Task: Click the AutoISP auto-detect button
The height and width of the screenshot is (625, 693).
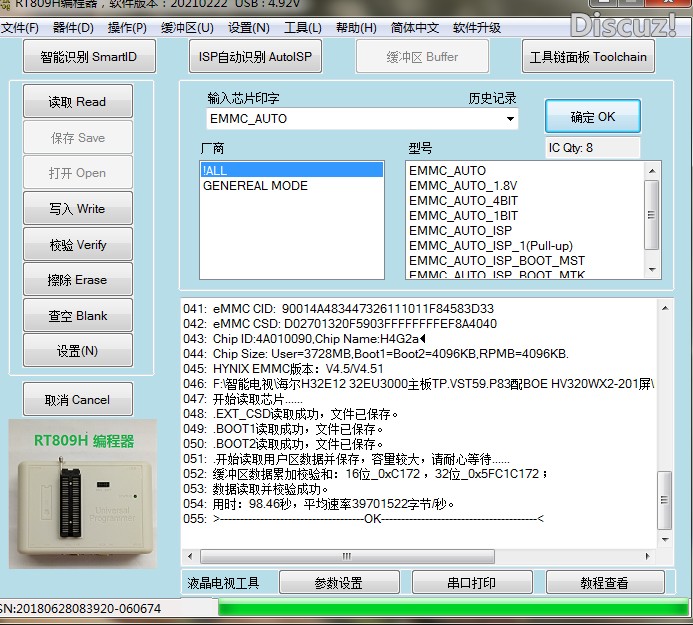Action: coord(255,57)
